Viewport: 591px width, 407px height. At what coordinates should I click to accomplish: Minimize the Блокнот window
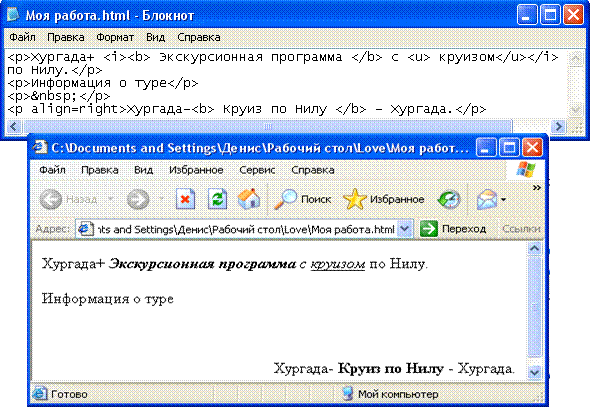[527, 15]
